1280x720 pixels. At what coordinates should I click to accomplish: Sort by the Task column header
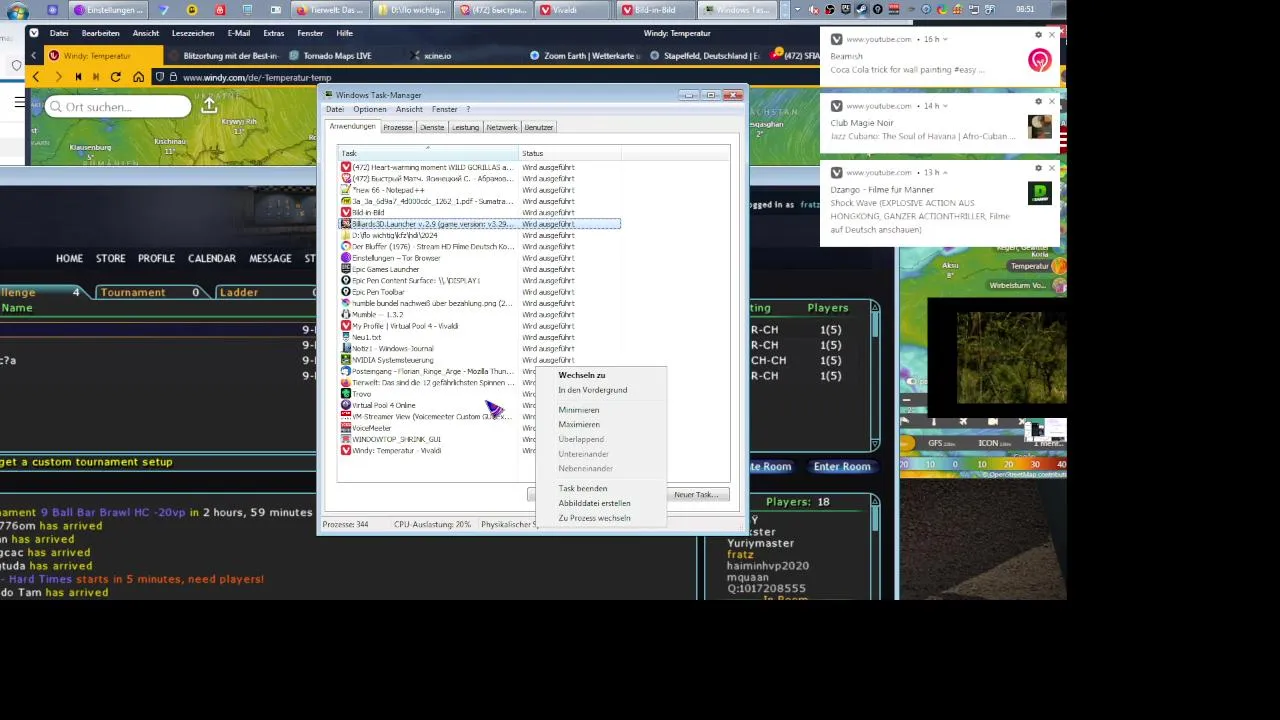coord(428,153)
